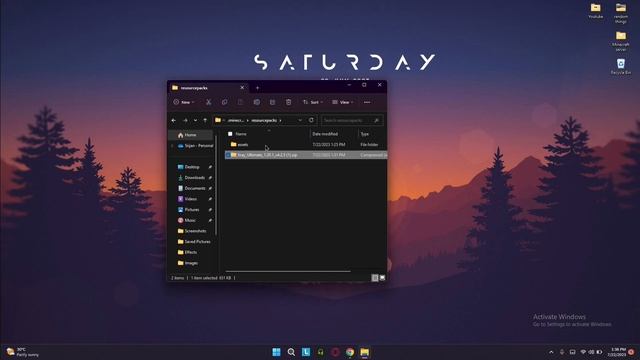Click the navigation pane vertical scrollbar

click(x=216, y=186)
